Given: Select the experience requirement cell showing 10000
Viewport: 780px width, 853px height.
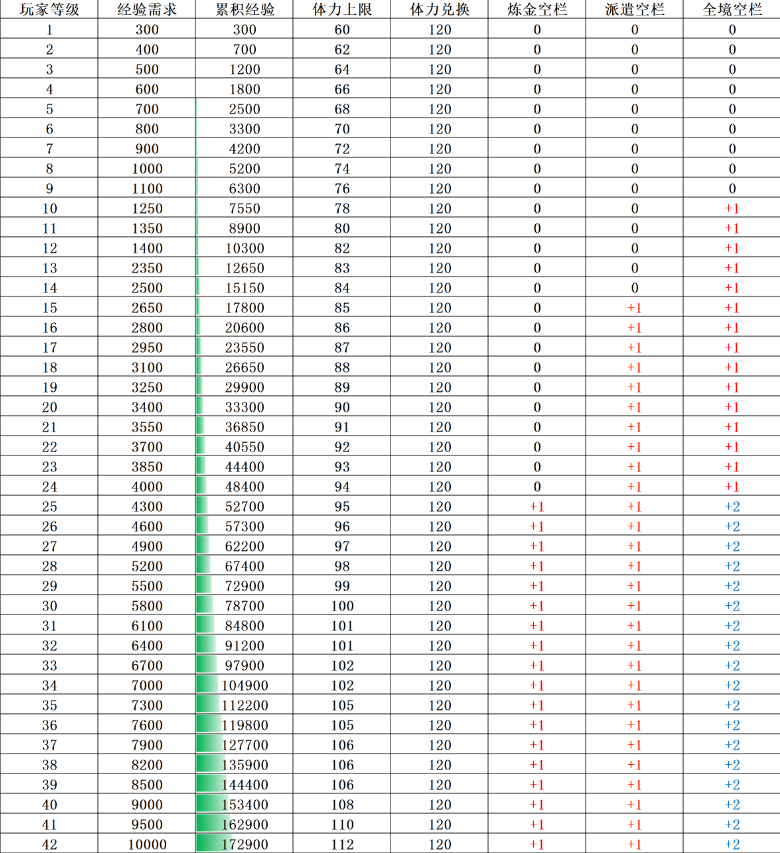Looking at the screenshot, I should pyautogui.click(x=147, y=844).
